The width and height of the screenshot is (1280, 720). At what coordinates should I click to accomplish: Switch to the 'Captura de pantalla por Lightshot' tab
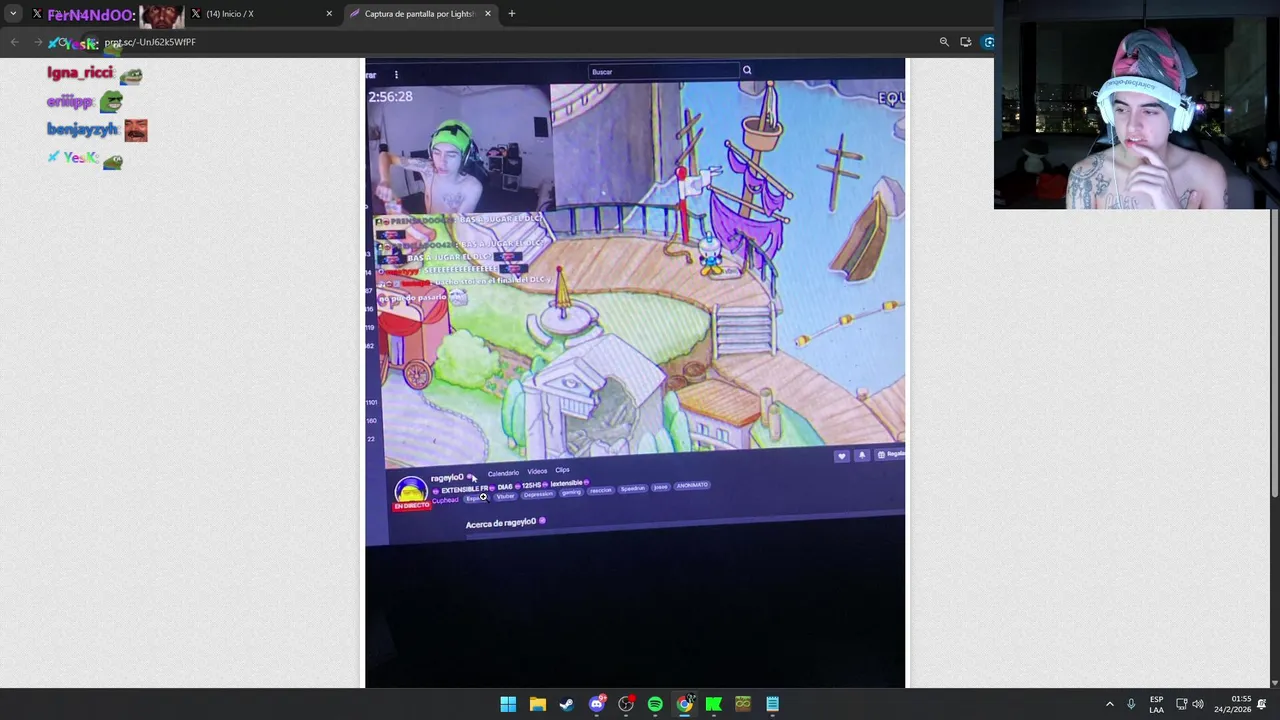point(420,14)
